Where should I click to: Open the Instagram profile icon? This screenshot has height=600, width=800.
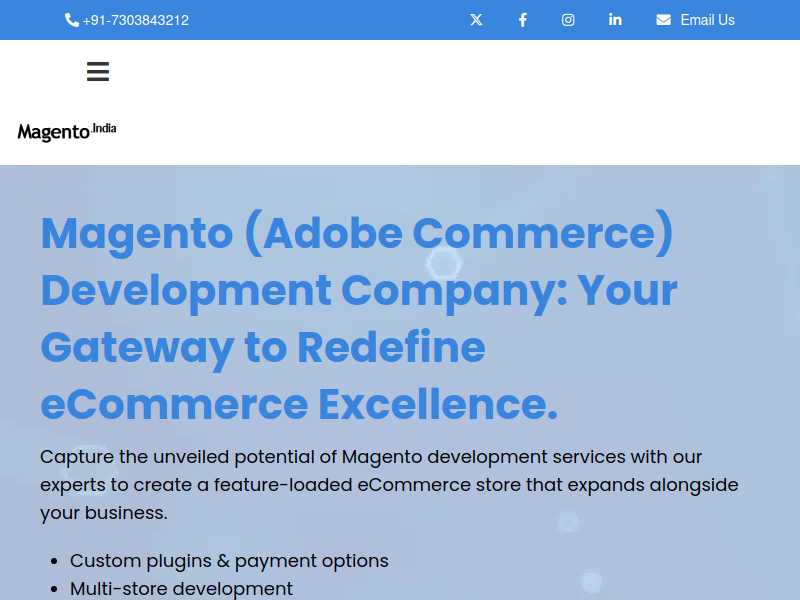[x=568, y=20]
